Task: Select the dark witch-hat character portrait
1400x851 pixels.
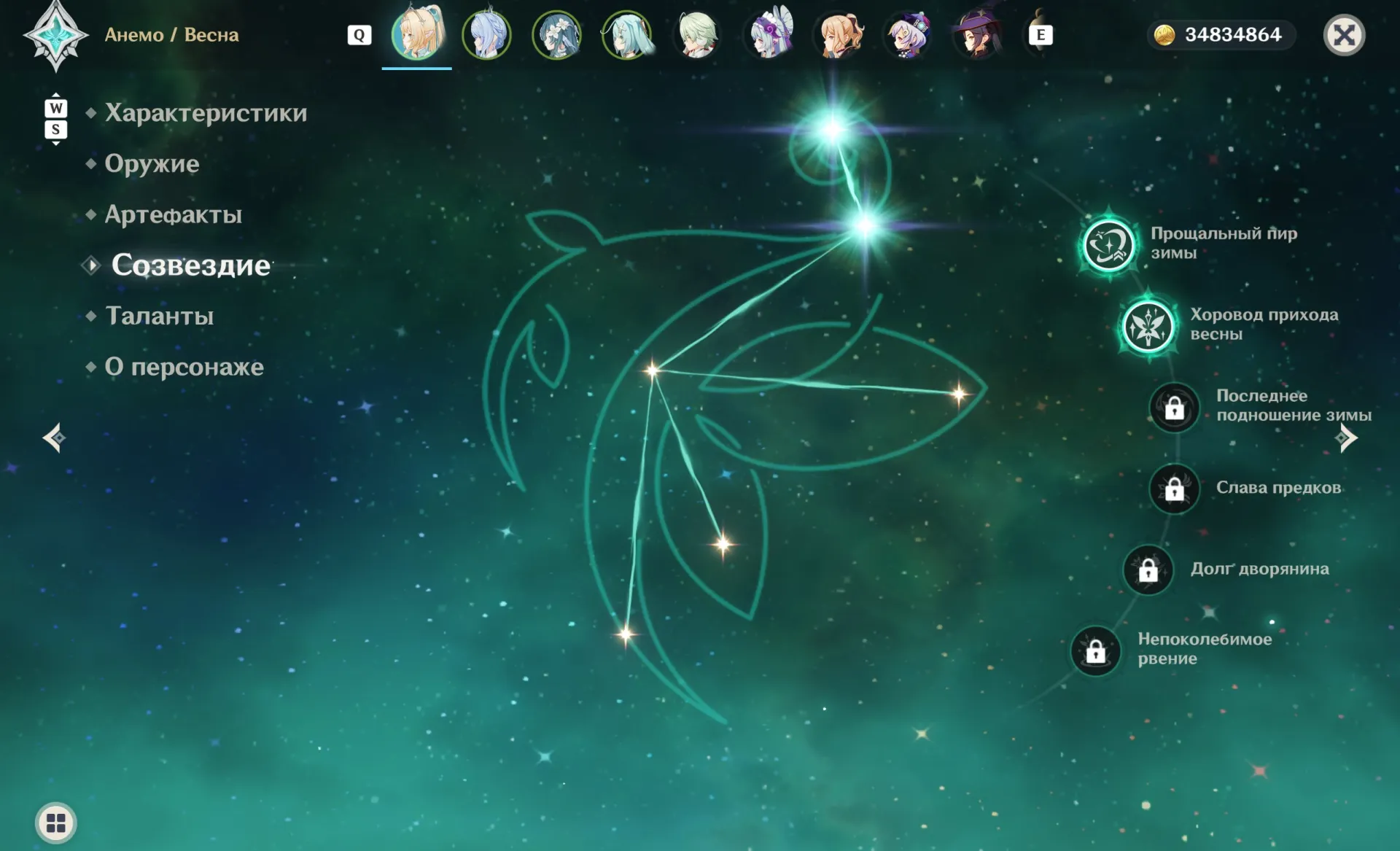Action: (x=977, y=34)
